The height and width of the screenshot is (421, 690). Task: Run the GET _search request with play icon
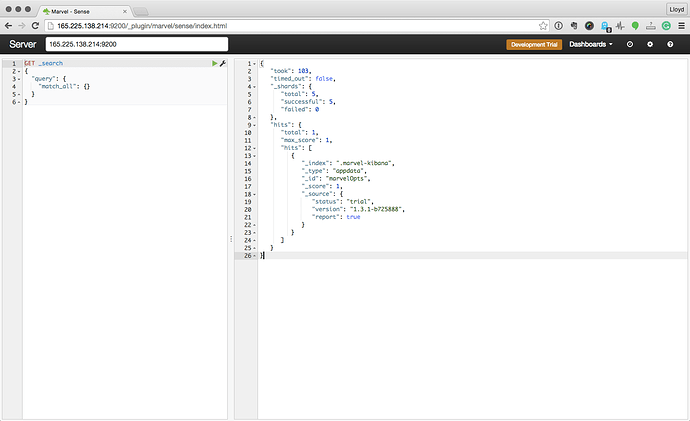coord(215,63)
